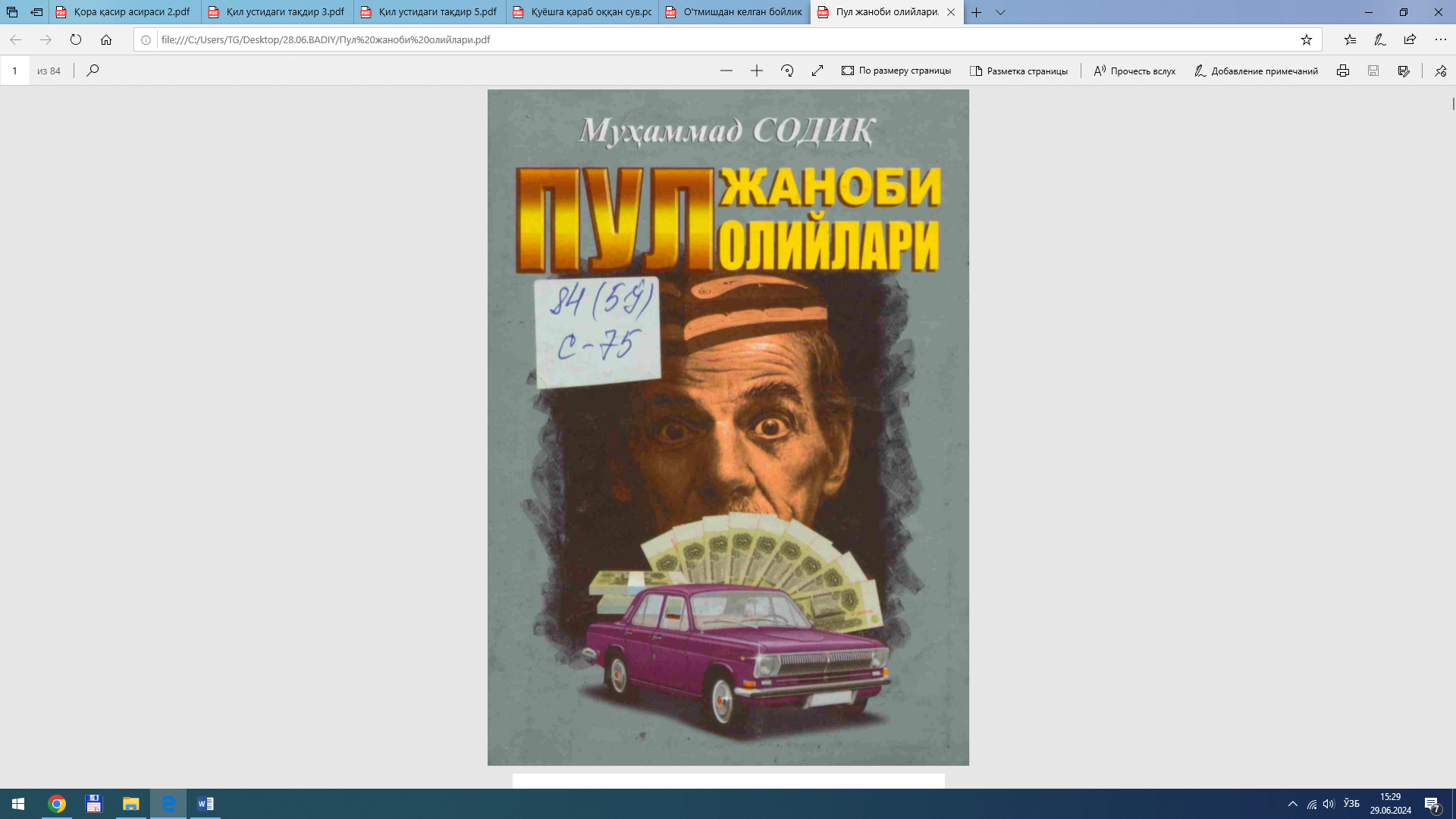Screen dimensions: 1456x819
Task: Click the page number input field
Action: [x=15, y=71]
